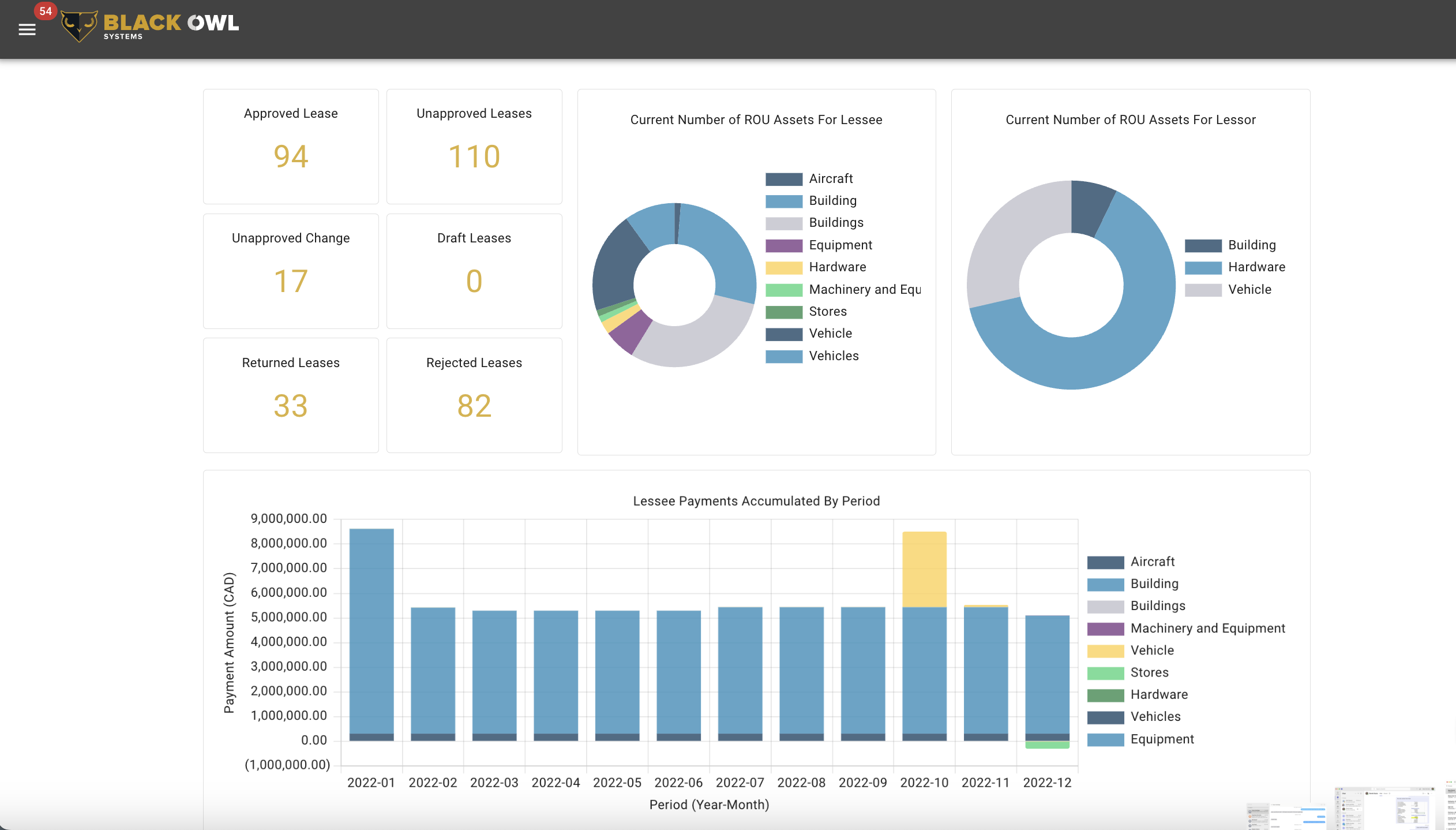Click green Stores negative bar at 2022-12
1456x830 pixels.
[1047, 745]
